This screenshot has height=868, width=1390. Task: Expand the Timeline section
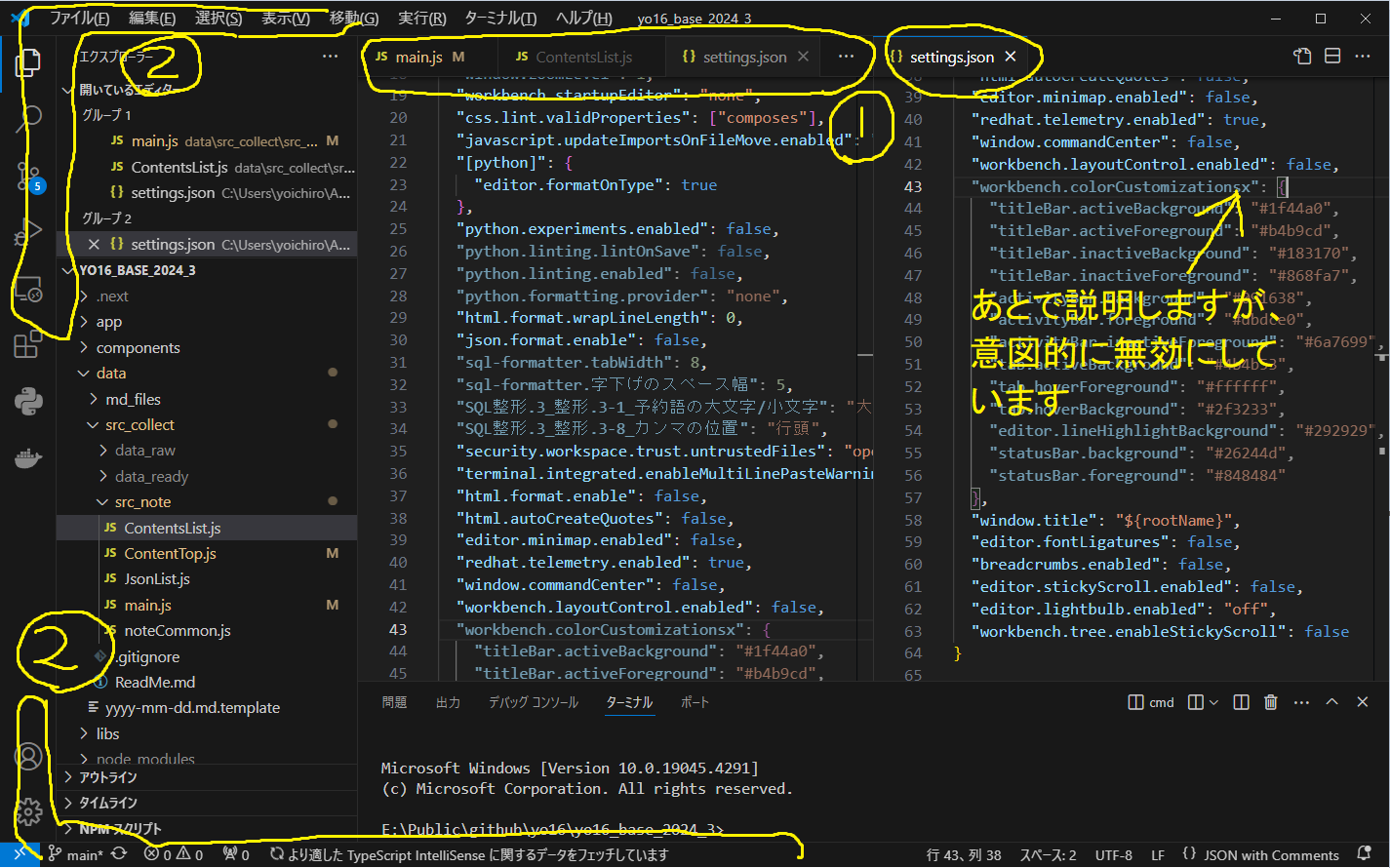pos(207,803)
